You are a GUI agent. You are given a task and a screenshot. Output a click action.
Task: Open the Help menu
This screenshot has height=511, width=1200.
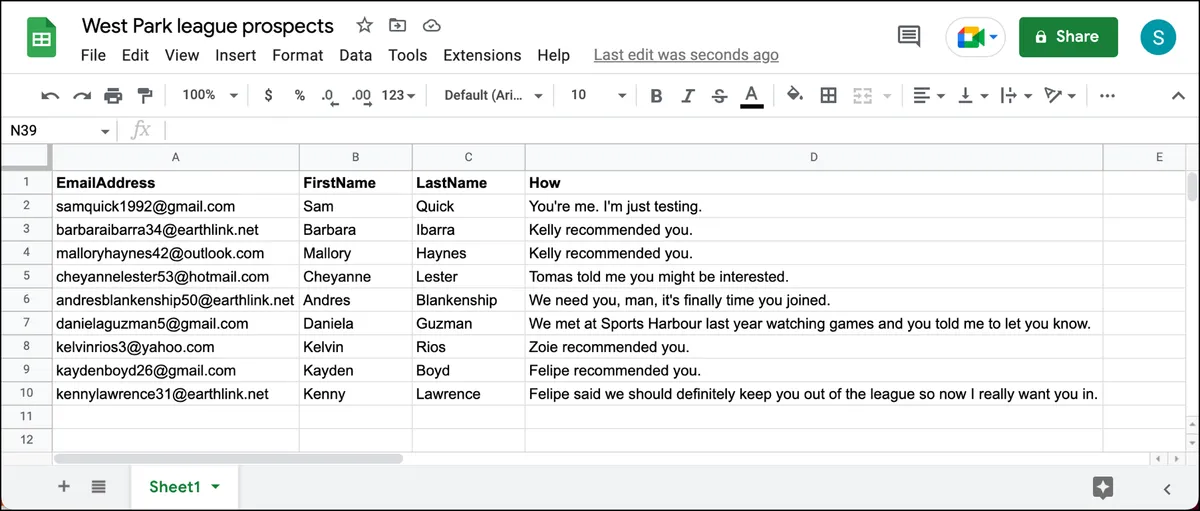[x=553, y=55]
